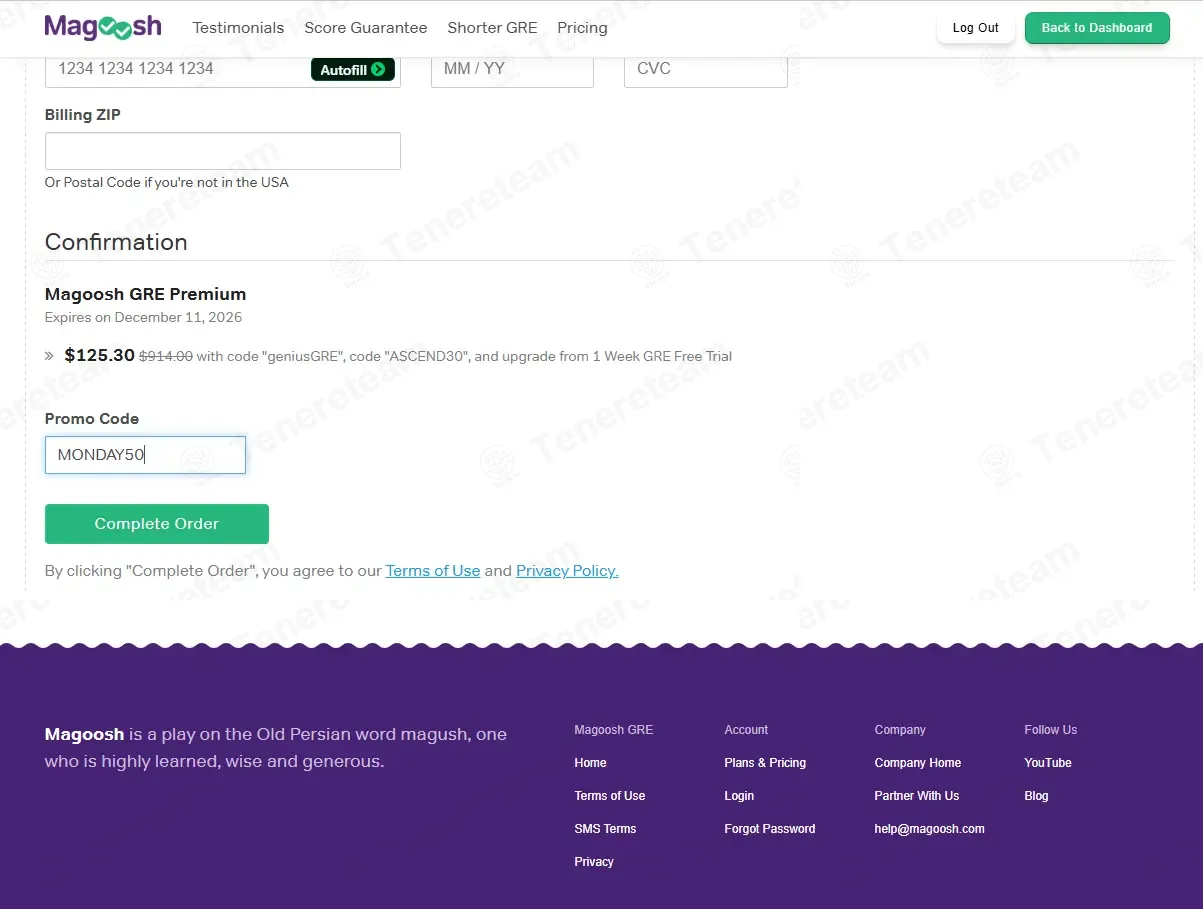Open Score Guarantee page
The width and height of the screenshot is (1203, 909).
pyautogui.click(x=366, y=28)
